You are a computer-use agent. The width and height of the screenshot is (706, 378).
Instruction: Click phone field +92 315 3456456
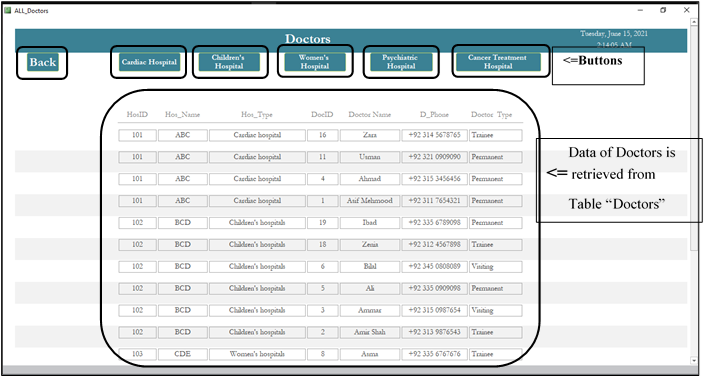(x=434, y=179)
